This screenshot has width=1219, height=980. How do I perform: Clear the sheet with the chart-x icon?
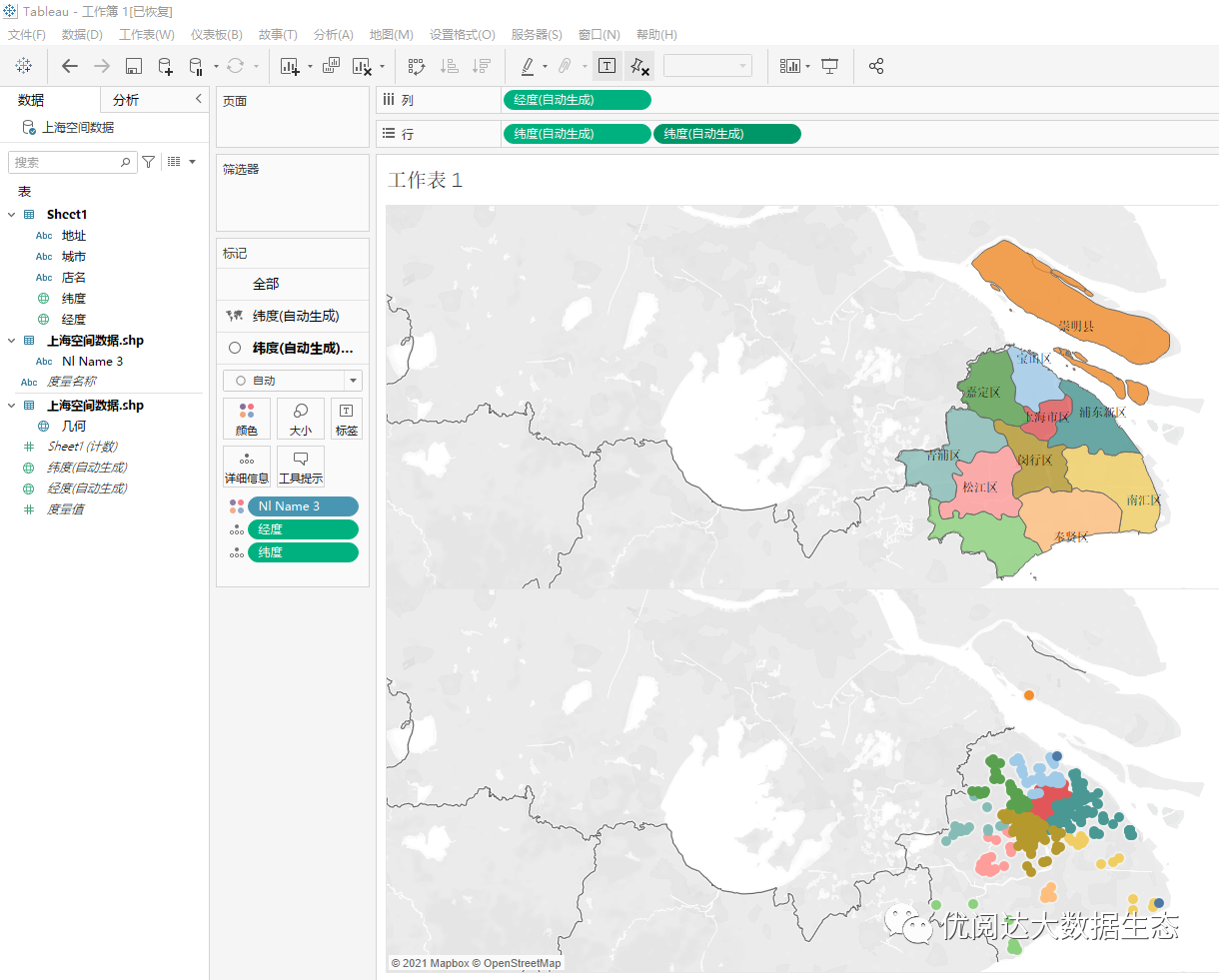(x=362, y=66)
